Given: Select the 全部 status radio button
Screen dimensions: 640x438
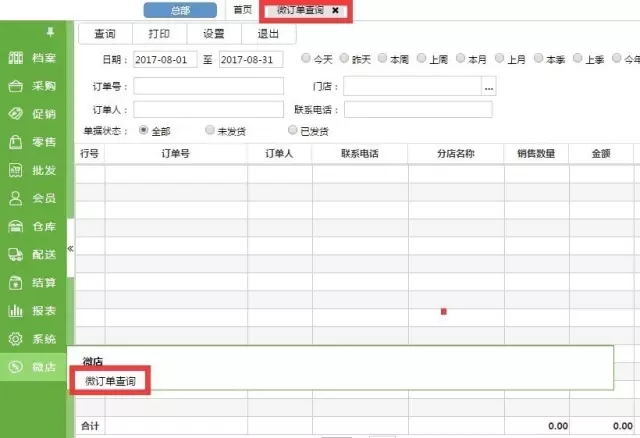Looking at the screenshot, I should (143, 130).
